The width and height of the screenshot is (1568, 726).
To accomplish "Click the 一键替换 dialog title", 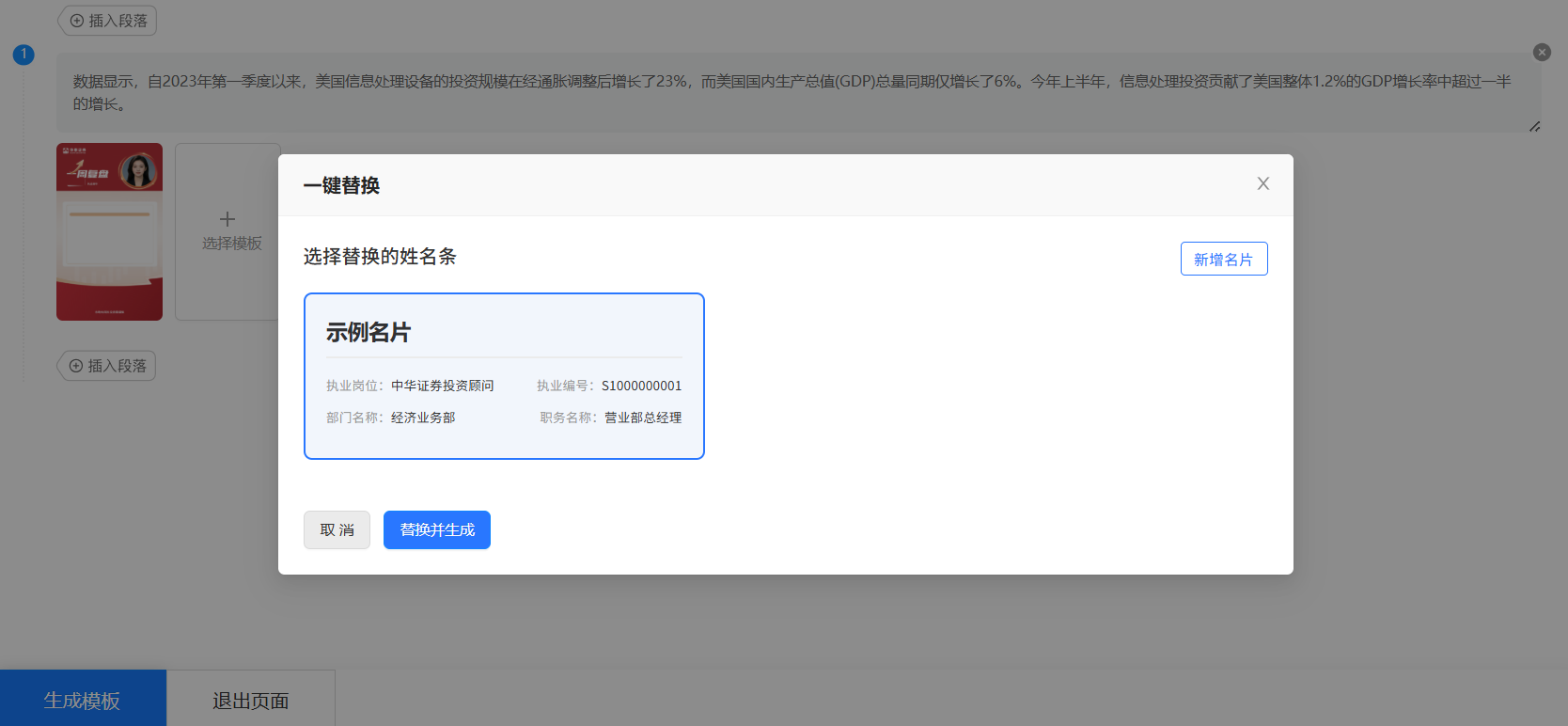I will click(x=341, y=186).
